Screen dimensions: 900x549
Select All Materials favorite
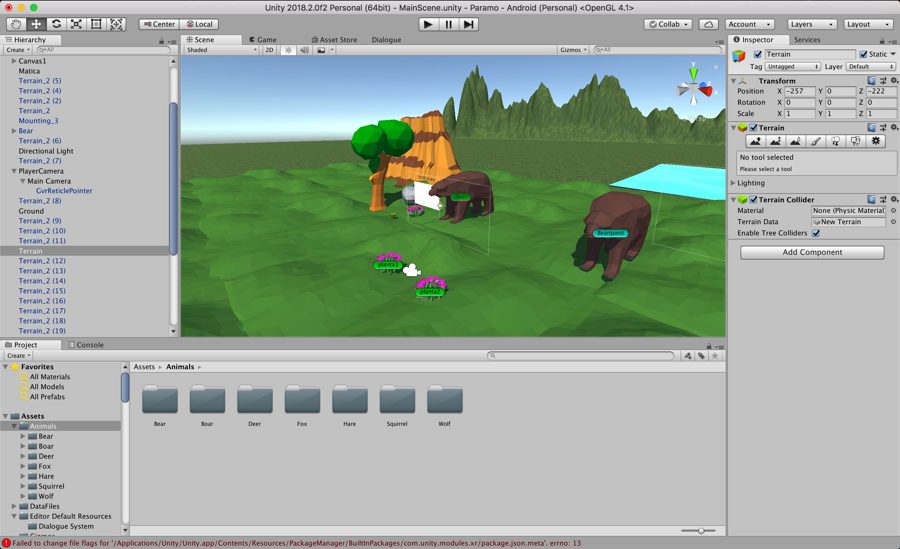pyautogui.click(x=49, y=377)
